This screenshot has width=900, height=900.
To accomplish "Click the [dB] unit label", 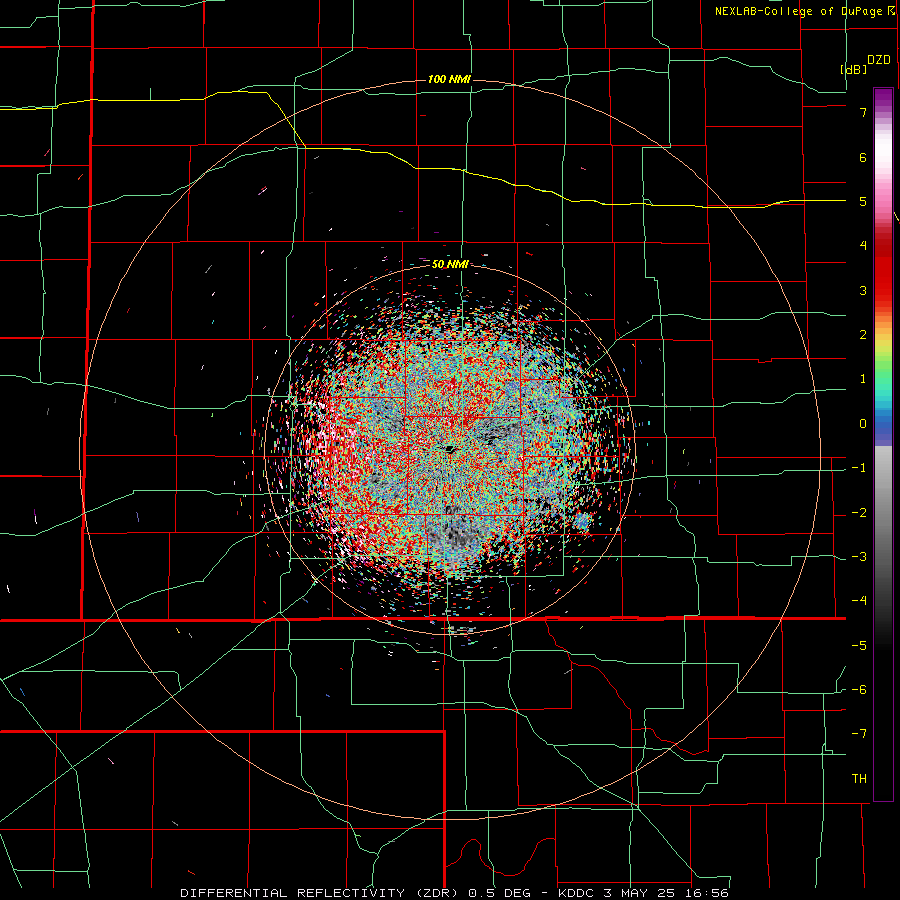I will click(853, 69).
